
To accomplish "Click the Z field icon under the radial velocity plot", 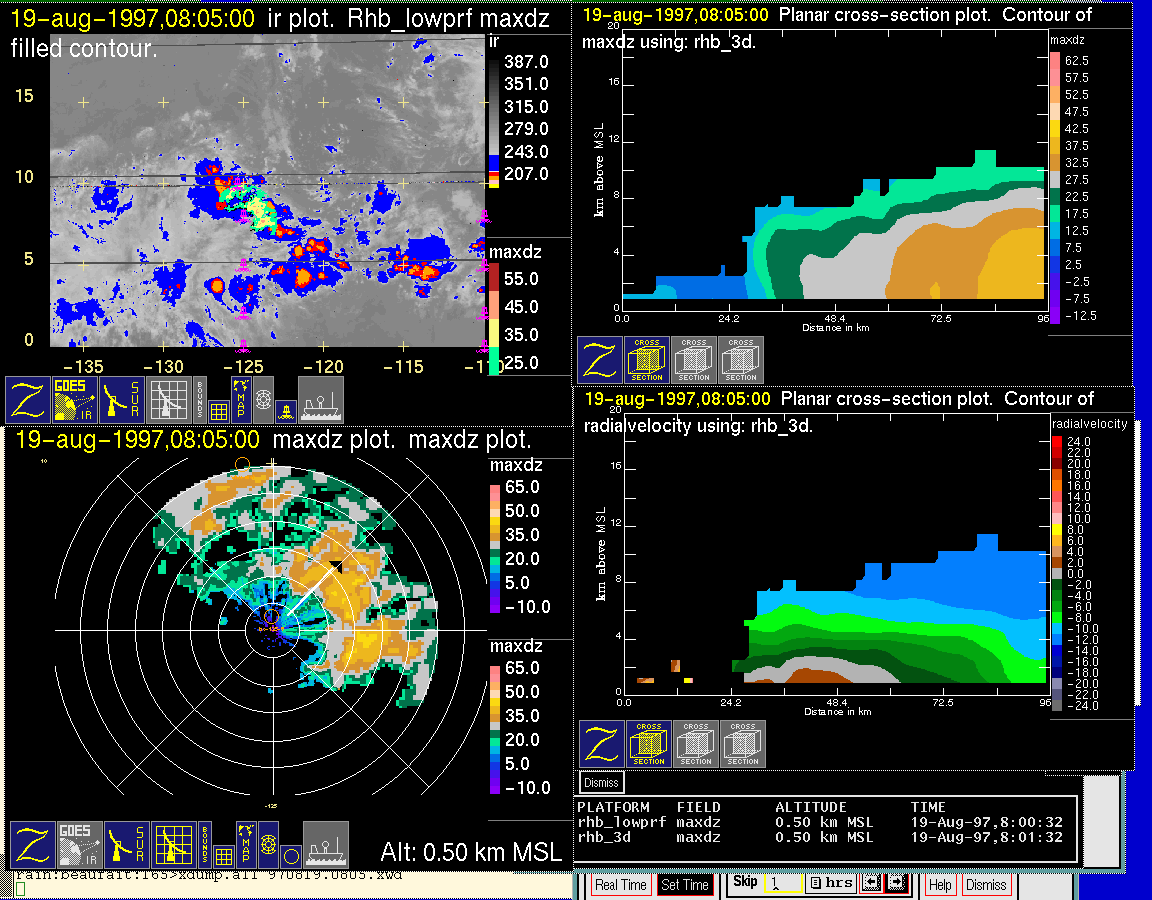I will (x=602, y=745).
